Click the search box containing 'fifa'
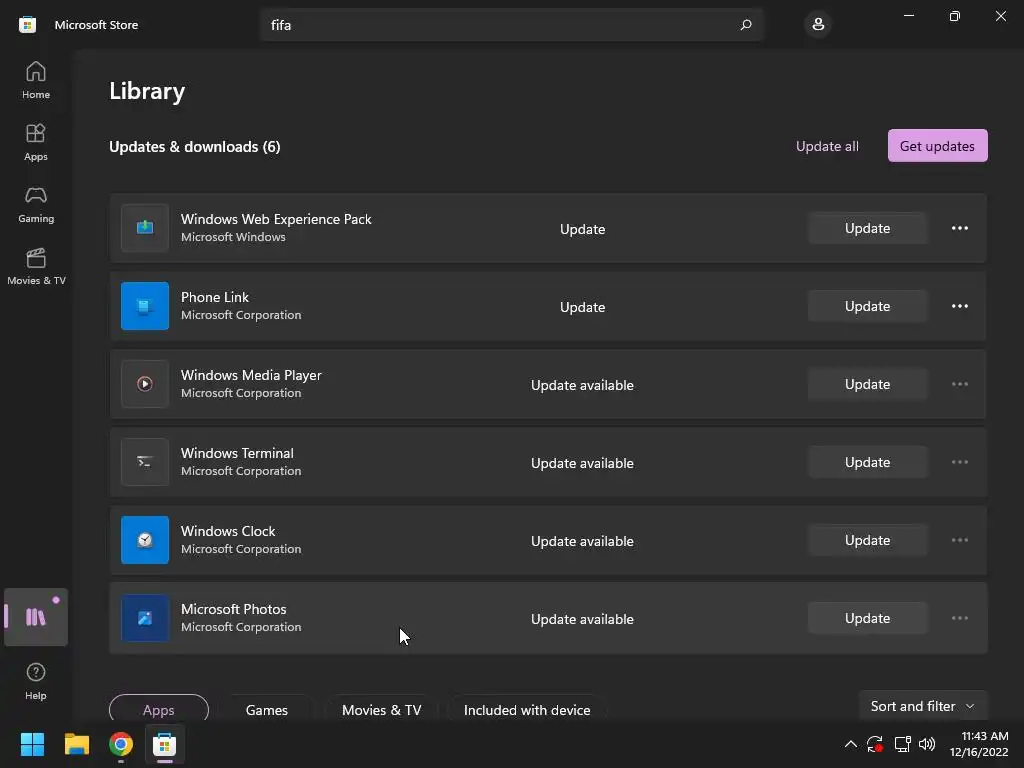1024x768 pixels. [511, 25]
